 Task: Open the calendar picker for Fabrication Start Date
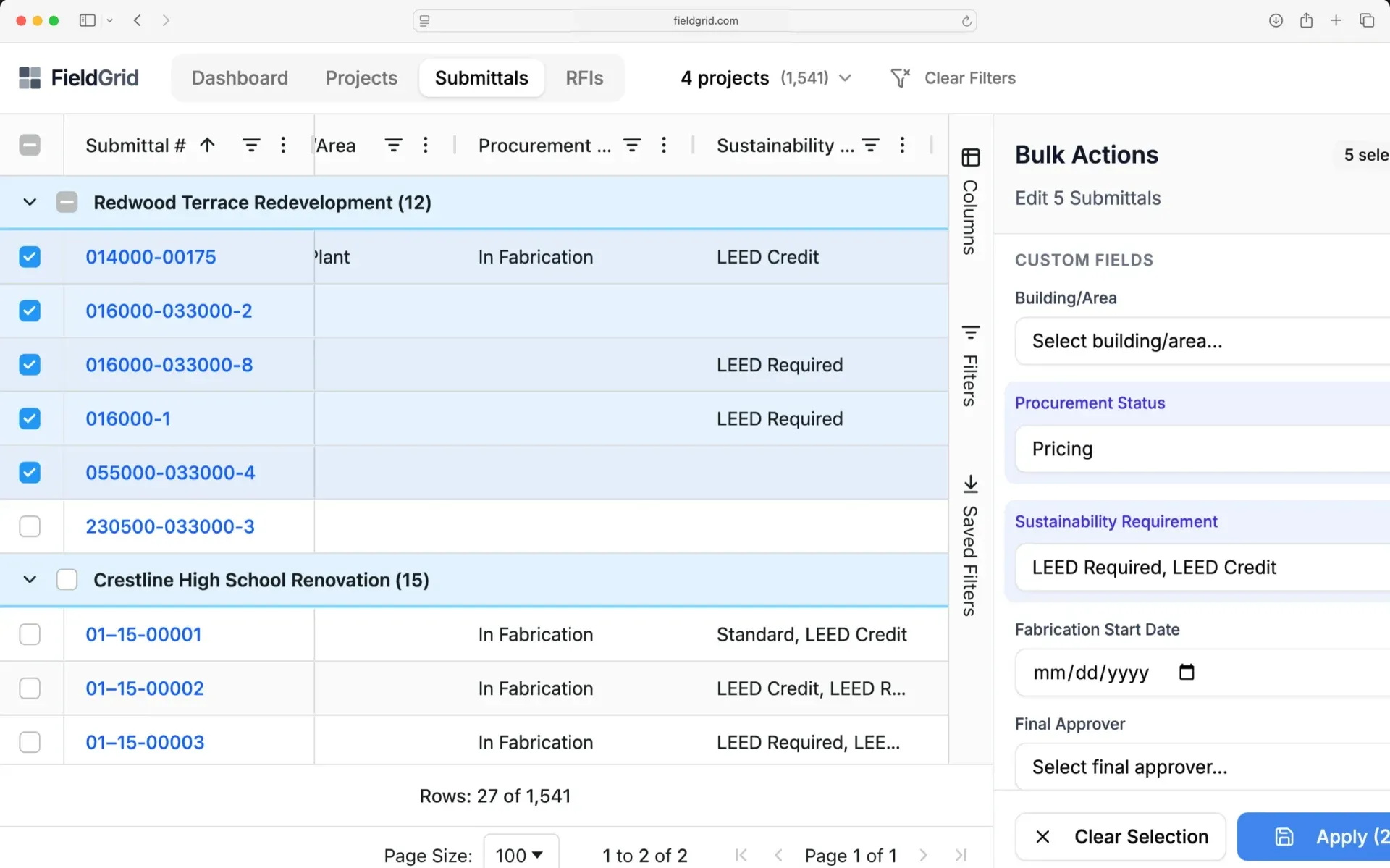coord(1186,673)
